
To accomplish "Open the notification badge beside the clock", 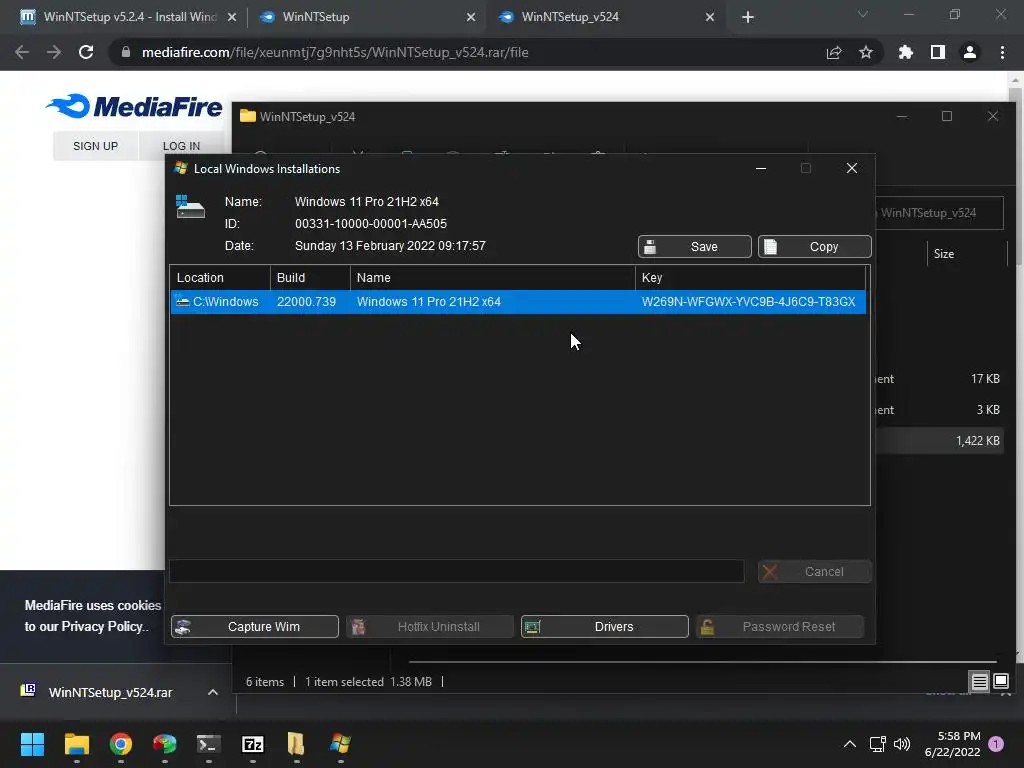I will (996, 744).
